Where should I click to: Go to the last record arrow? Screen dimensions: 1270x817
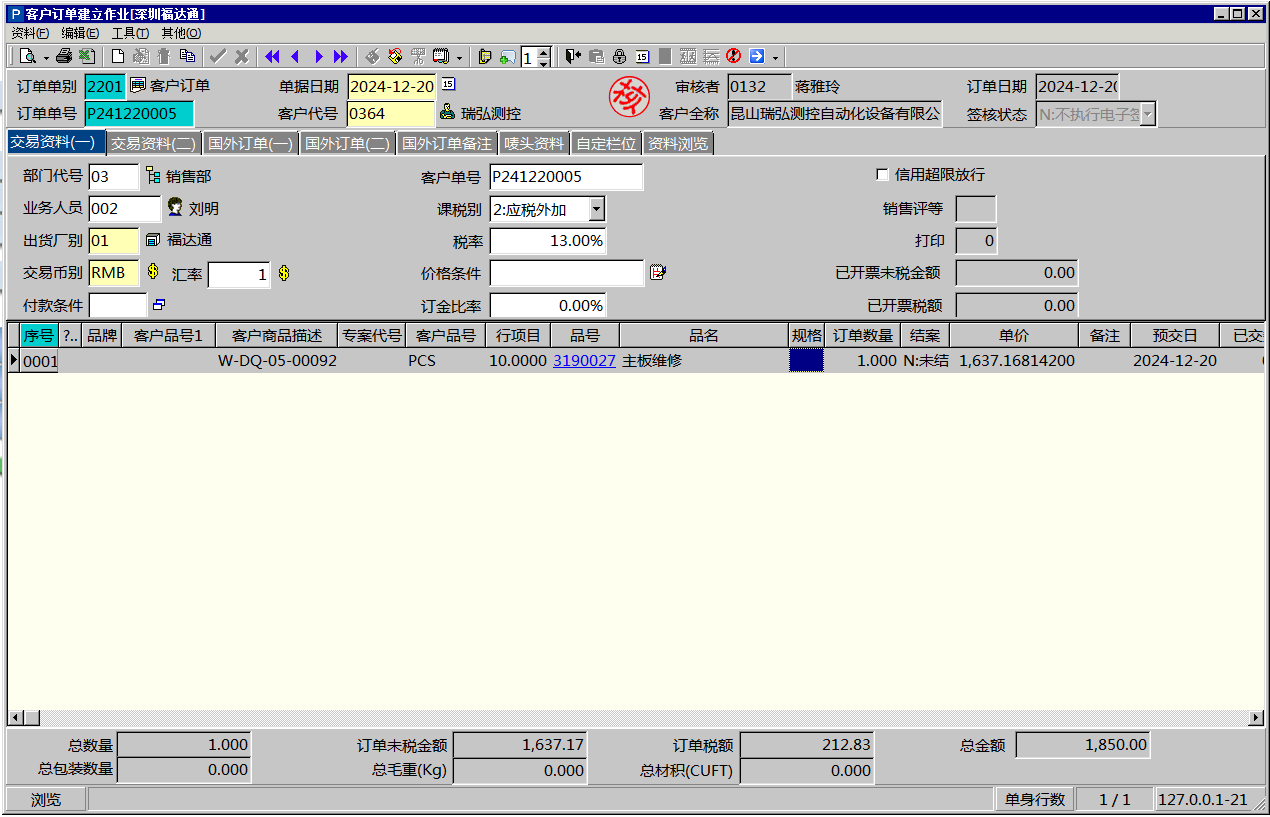tap(341, 56)
